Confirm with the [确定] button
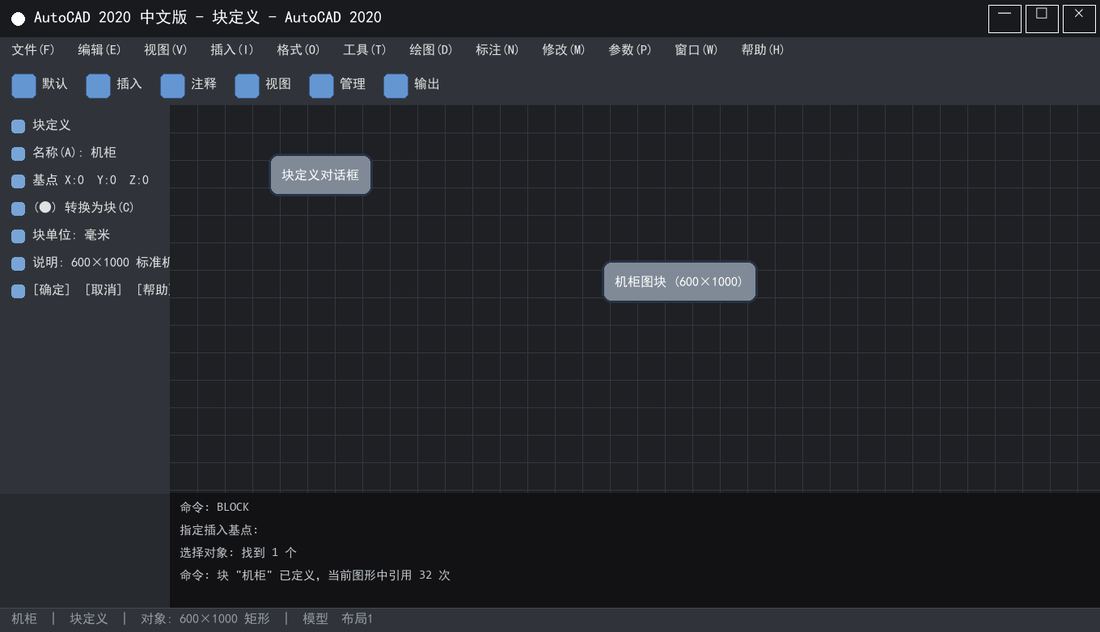The image size is (1100, 632). (x=51, y=290)
